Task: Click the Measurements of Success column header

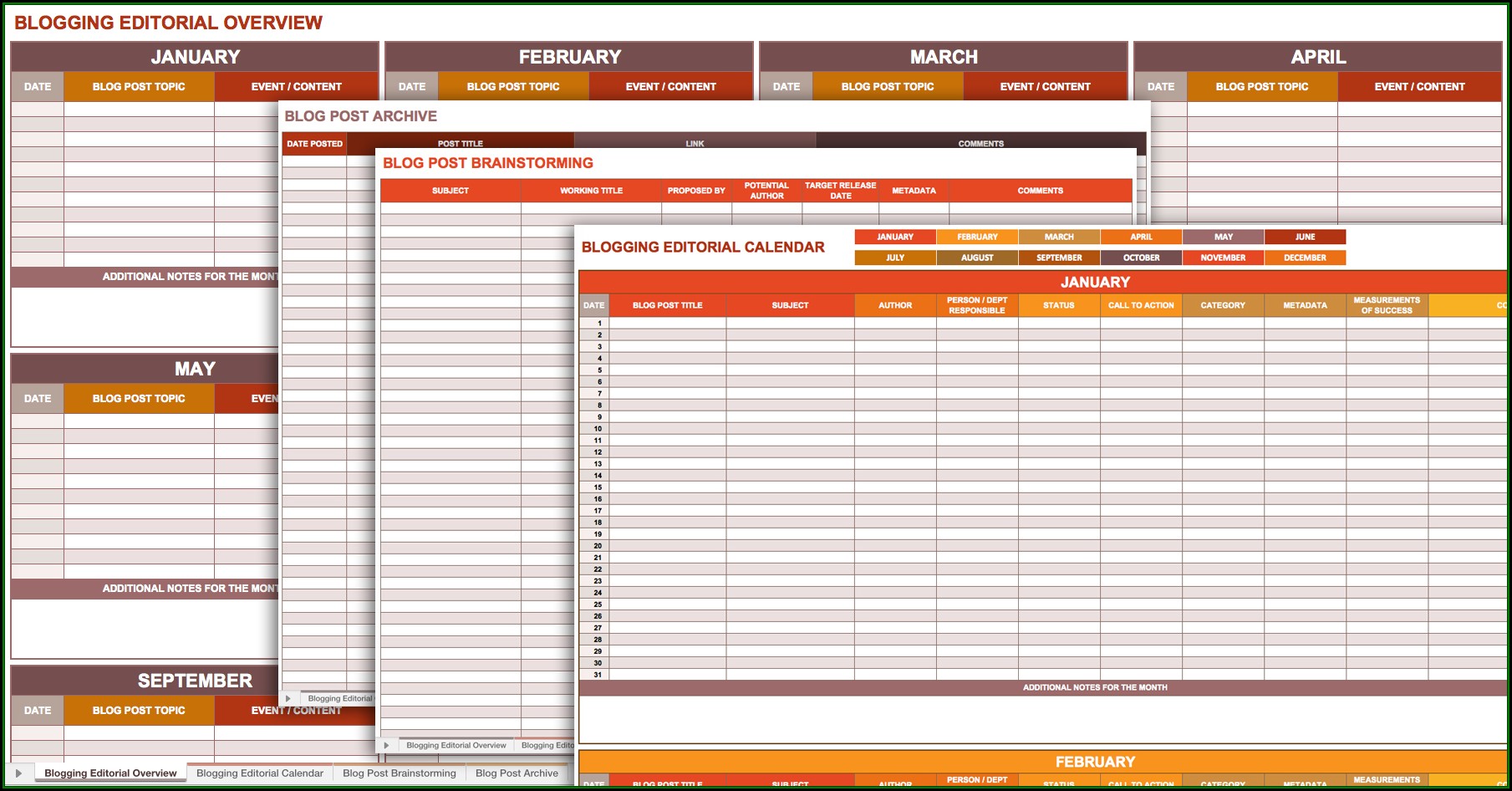Action: click(x=1387, y=305)
